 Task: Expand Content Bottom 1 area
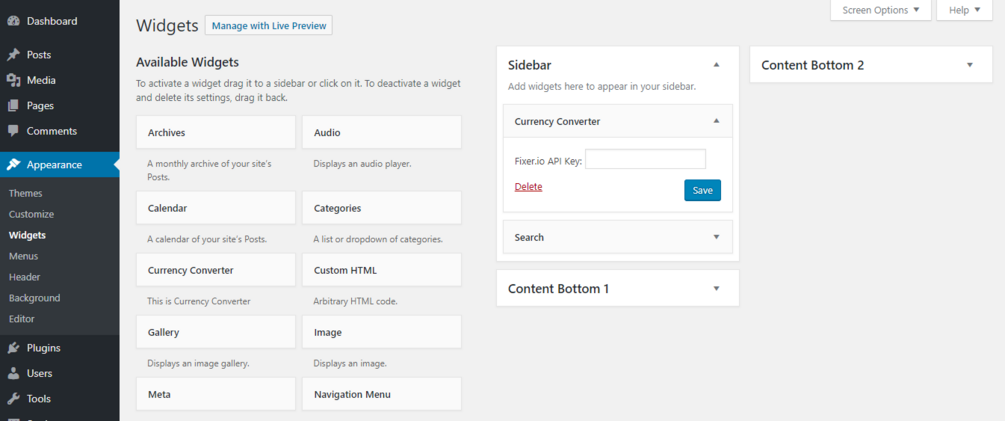click(716, 288)
